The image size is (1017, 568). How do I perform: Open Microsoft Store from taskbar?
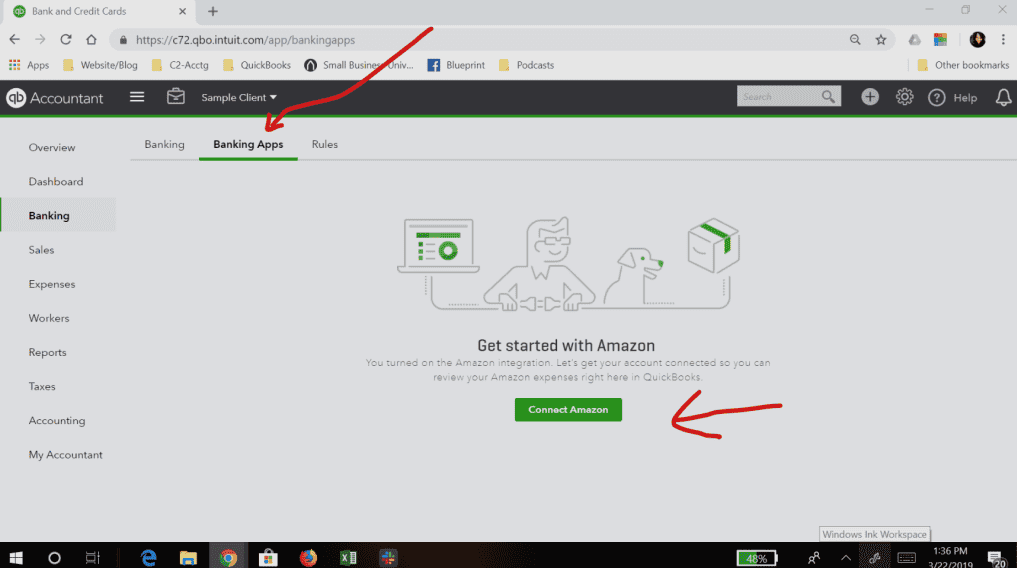coord(268,558)
